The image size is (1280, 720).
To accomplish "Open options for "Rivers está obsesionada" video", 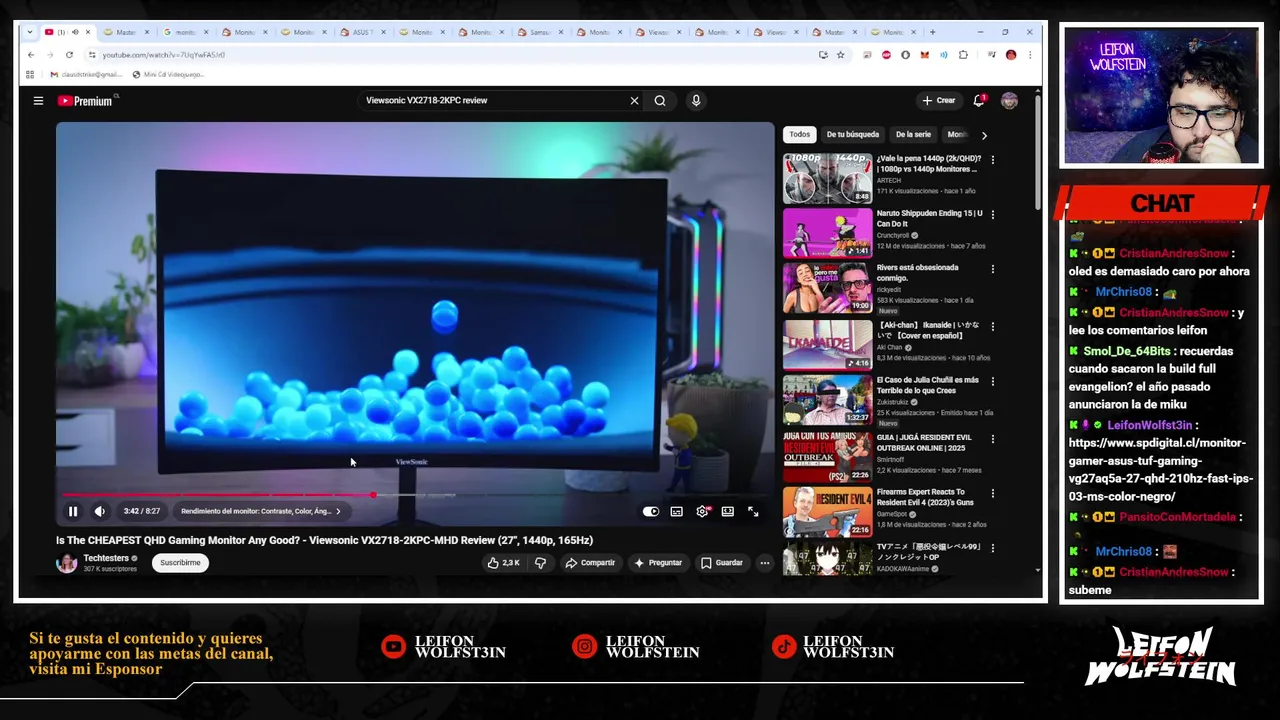I will click(x=993, y=269).
